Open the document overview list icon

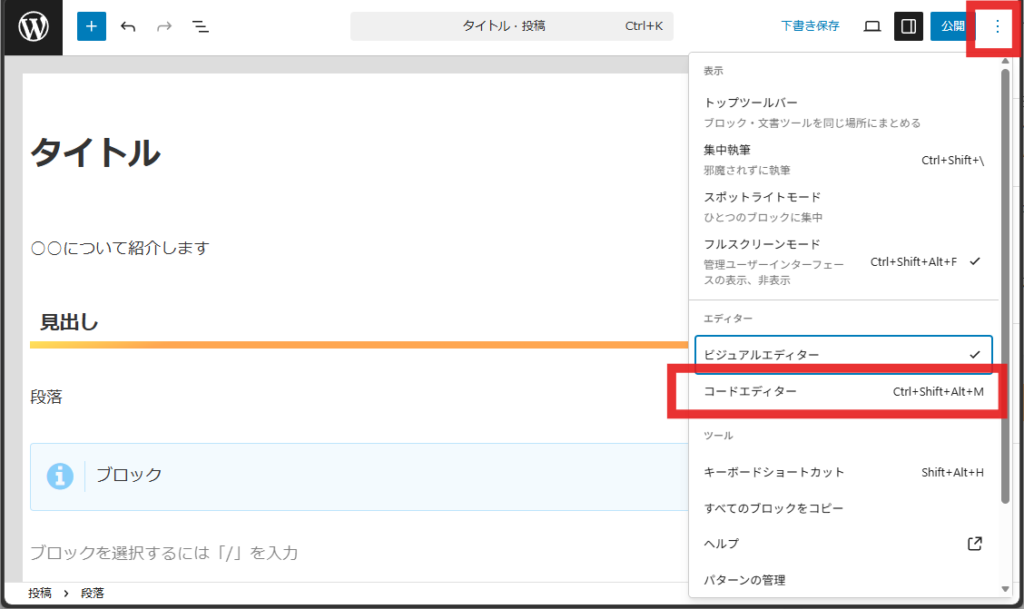(x=200, y=27)
